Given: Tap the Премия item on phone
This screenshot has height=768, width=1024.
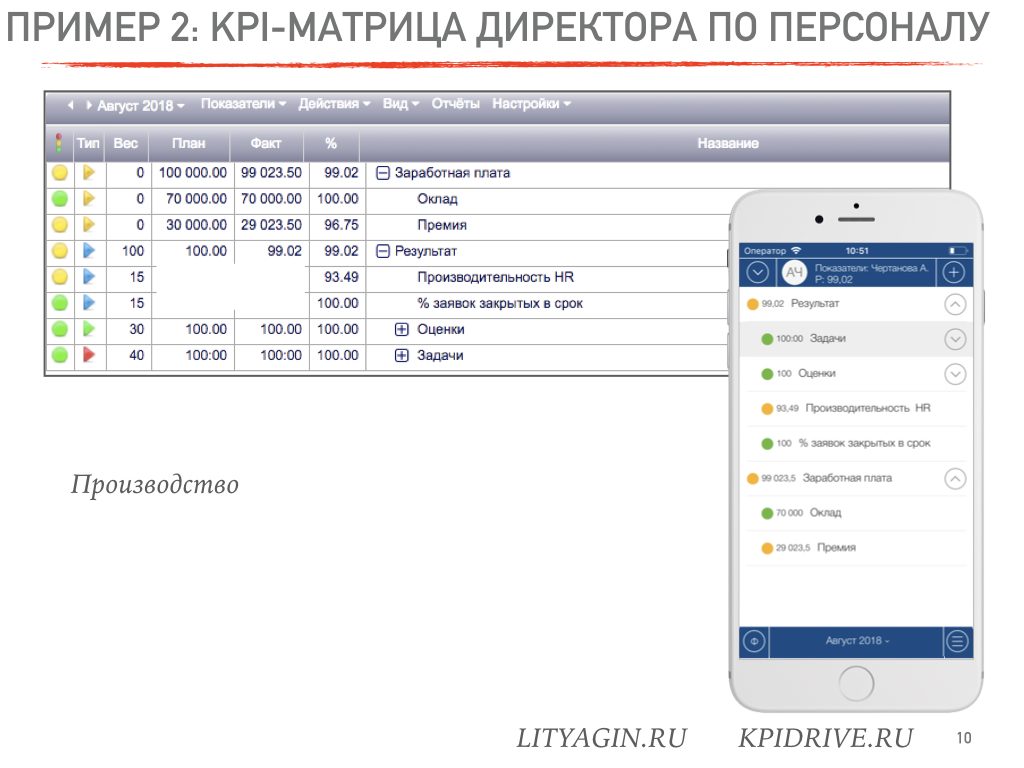Looking at the screenshot, I should [856, 548].
